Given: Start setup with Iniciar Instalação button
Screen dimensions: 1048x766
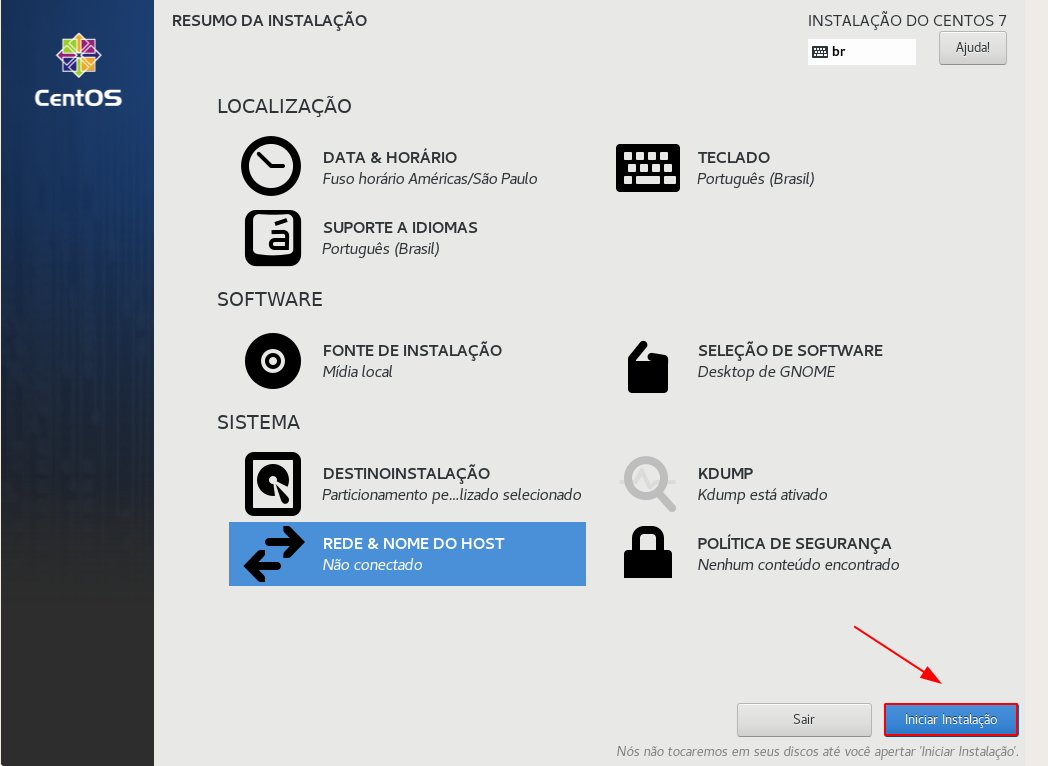Looking at the screenshot, I should 951,720.
